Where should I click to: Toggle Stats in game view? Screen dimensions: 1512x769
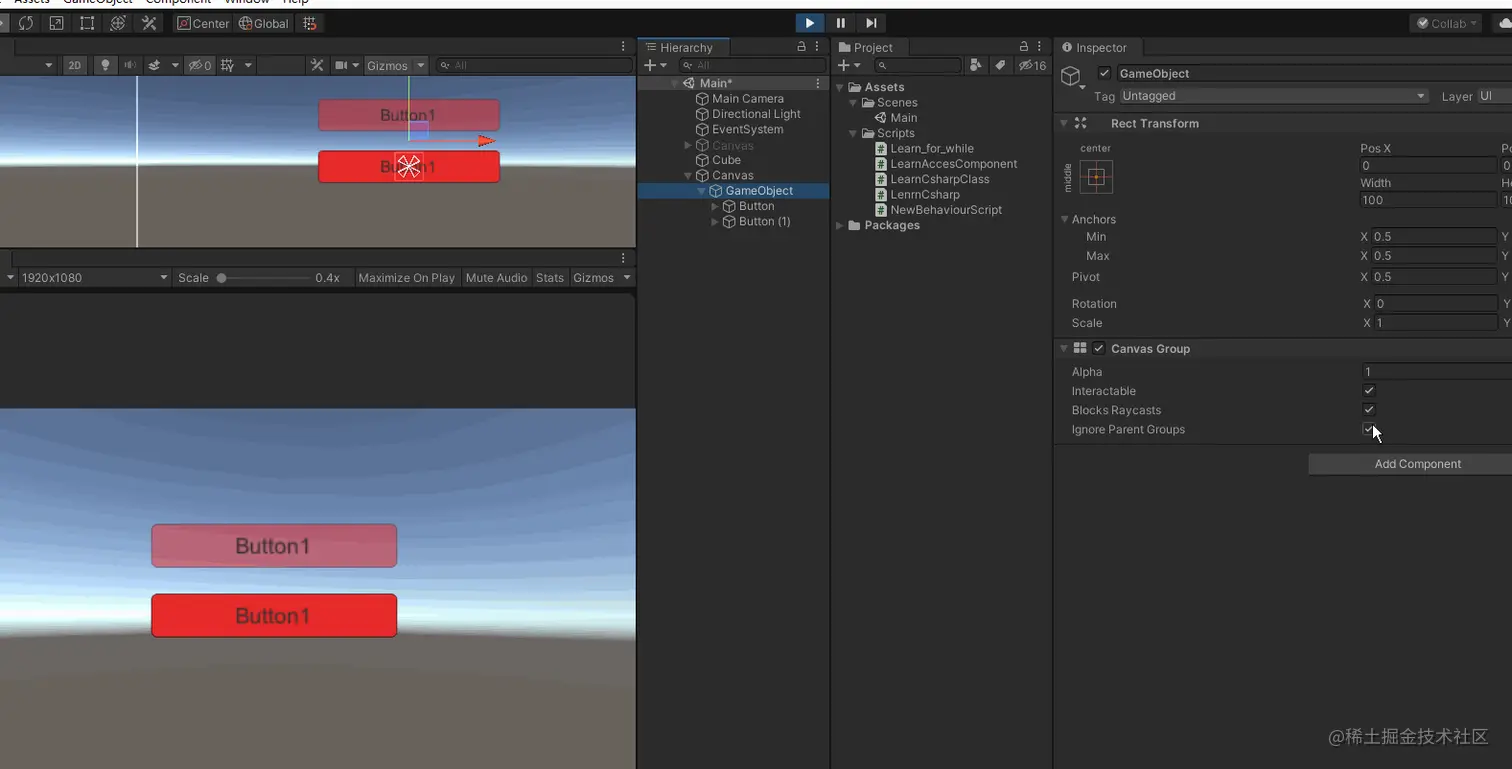pos(550,277)
